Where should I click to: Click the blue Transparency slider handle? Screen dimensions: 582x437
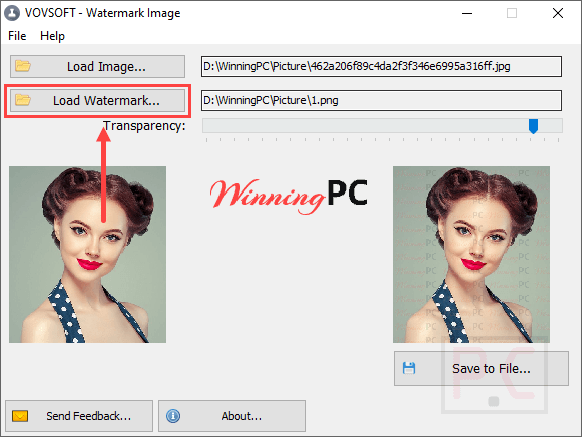[x=533, y=126]
